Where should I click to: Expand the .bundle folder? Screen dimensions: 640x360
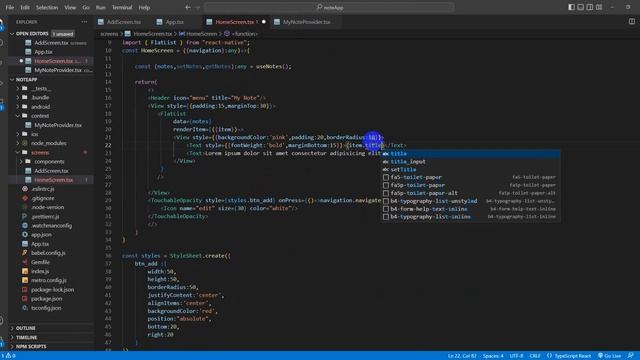(x=40, y=98)
